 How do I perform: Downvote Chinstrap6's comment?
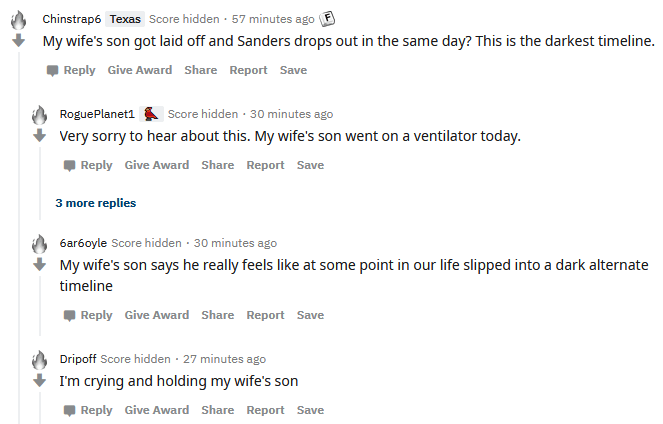18,41
